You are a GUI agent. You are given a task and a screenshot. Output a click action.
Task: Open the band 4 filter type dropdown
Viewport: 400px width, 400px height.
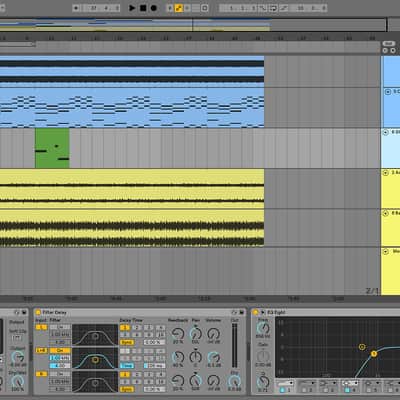click(350, 383)
